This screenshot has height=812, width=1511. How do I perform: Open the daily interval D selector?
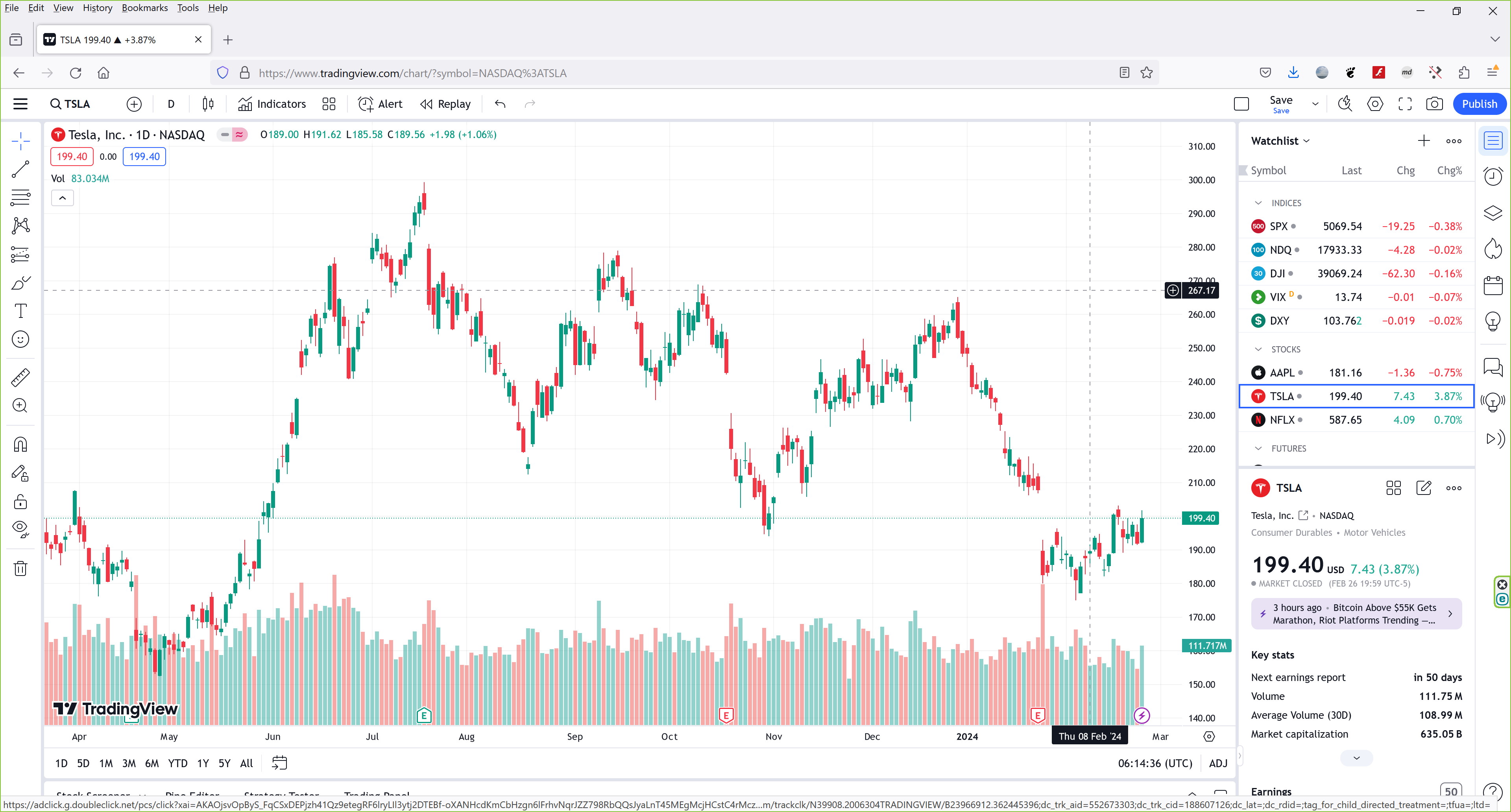pos(171,104)
